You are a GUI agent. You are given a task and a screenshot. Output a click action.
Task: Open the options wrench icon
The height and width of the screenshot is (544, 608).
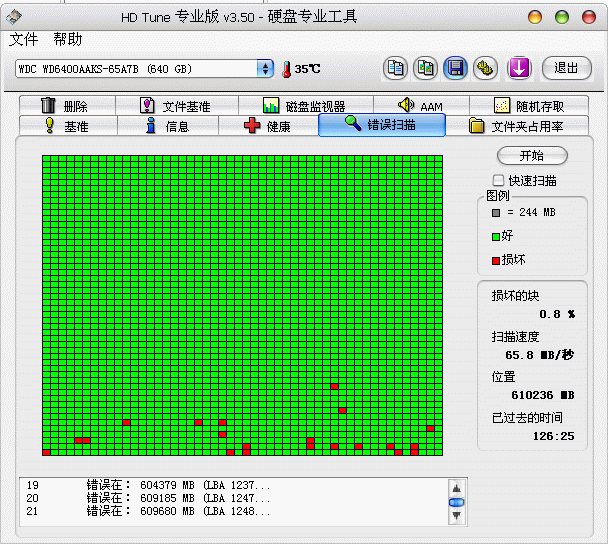(x=485, y=68)
